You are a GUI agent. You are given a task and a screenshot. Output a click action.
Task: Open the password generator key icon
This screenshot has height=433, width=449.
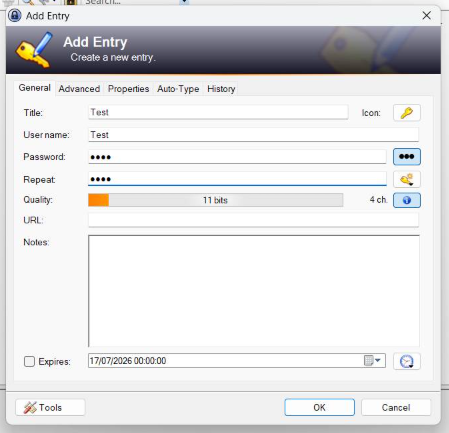[407, 179]
